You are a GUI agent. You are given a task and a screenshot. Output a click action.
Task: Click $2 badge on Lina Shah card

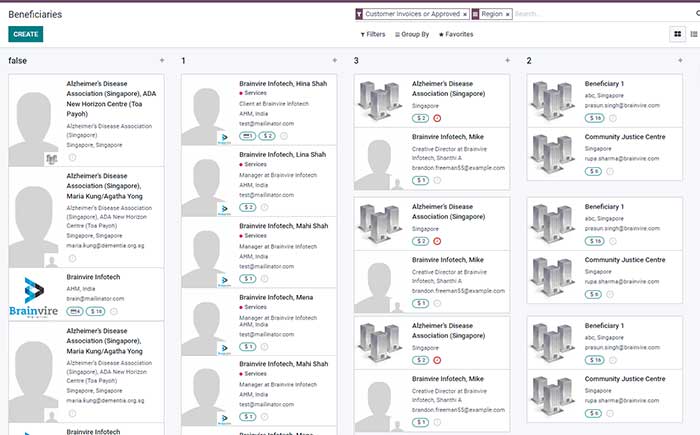247,207
